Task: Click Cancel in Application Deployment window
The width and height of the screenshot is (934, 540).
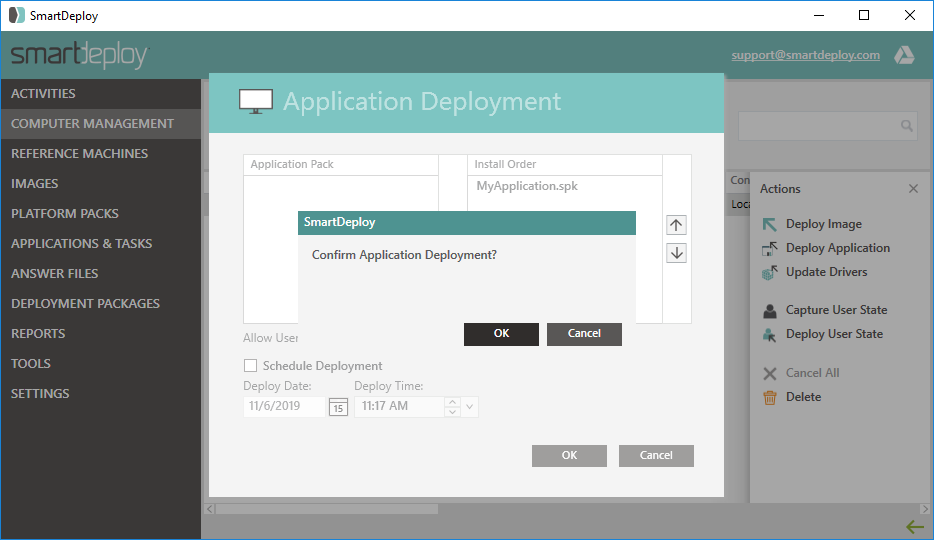Action: tap(656, 455)
